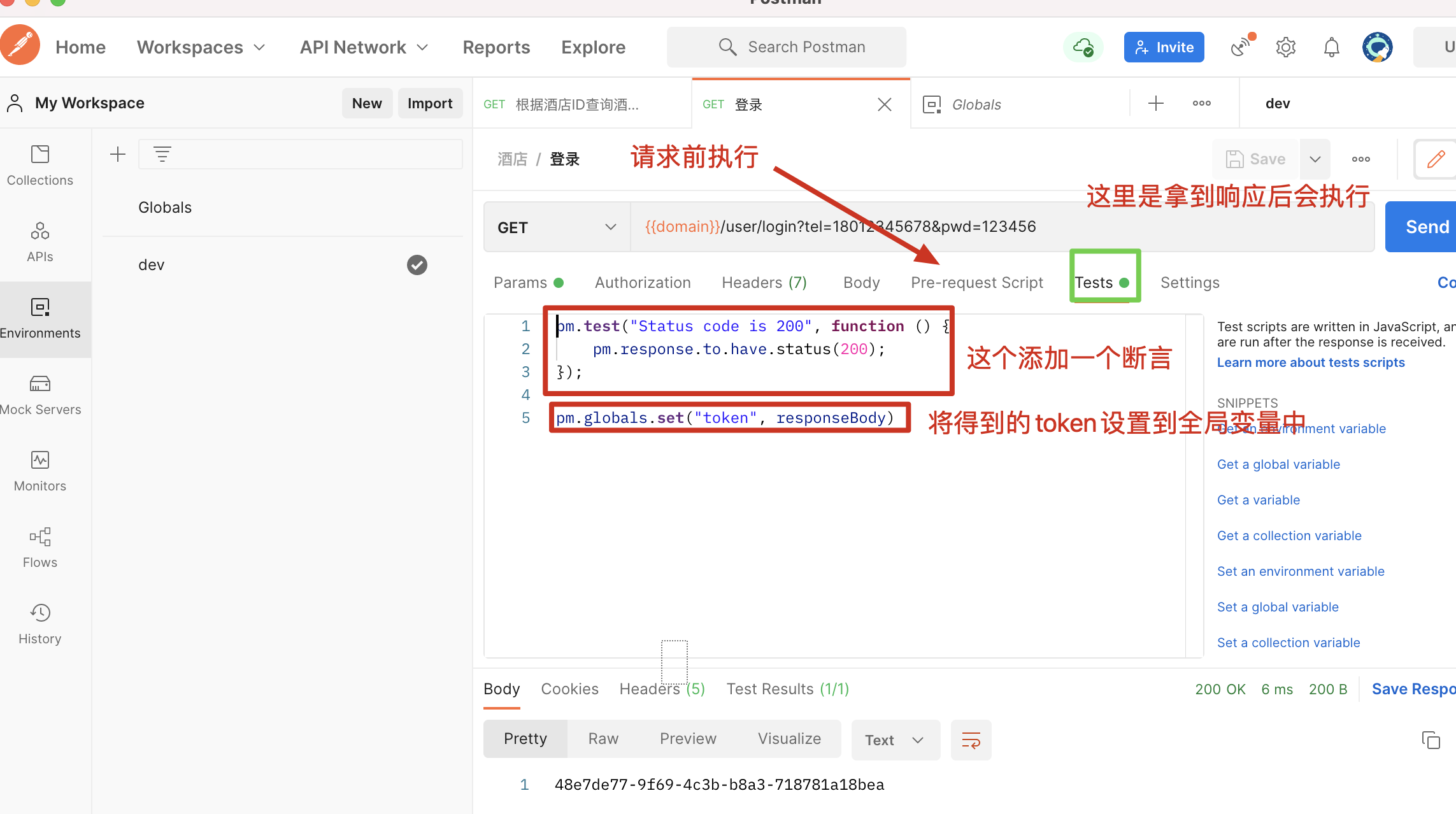Open the request more-actions three-dot menu
This screenshot has height=814, width=1456.
pyautogui.click(x=1361, y=159)
